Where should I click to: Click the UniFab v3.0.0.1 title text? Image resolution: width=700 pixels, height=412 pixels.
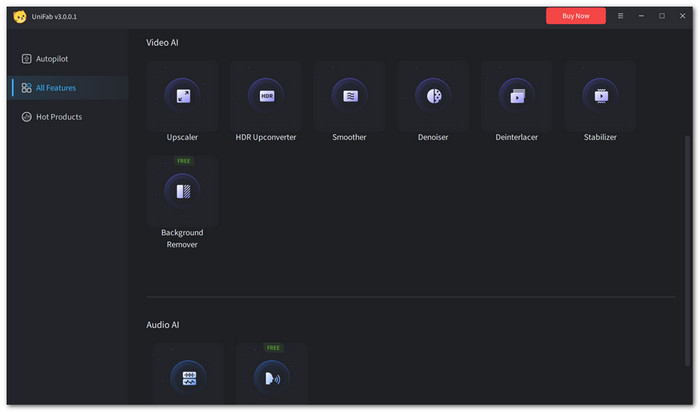pos(54,17)
